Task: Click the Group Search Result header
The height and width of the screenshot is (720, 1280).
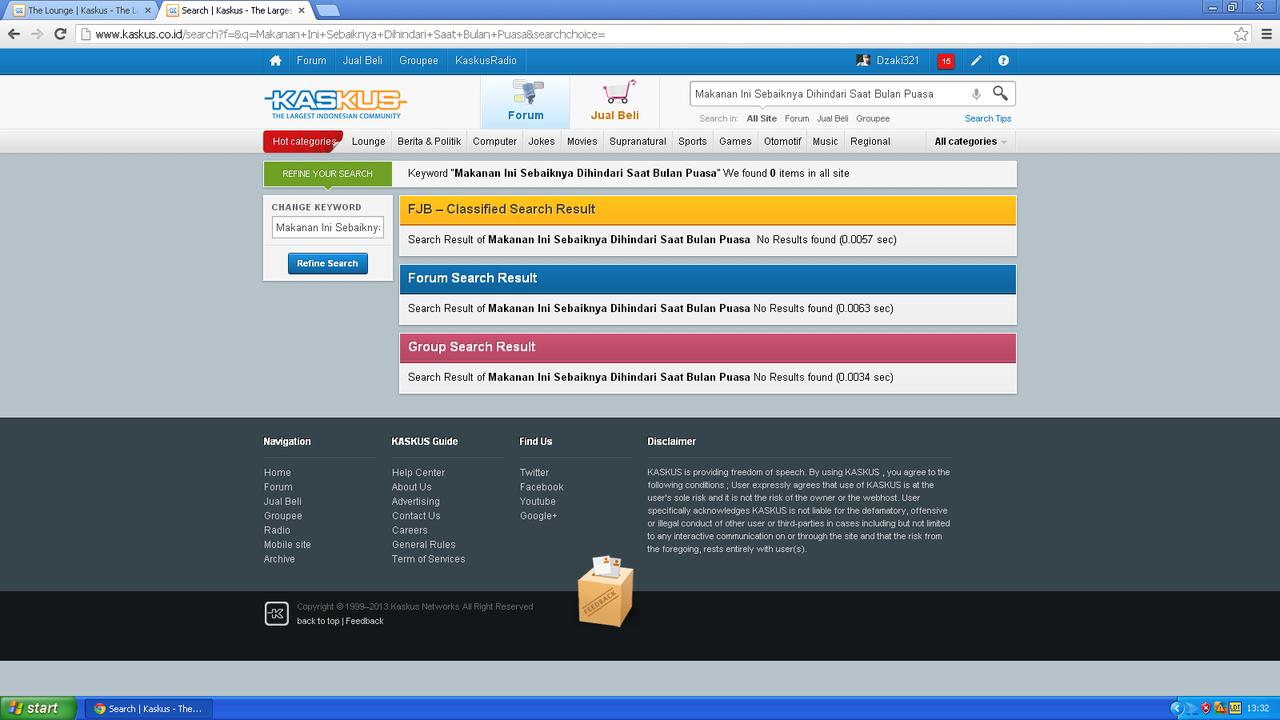Action: tap(708, 347)
